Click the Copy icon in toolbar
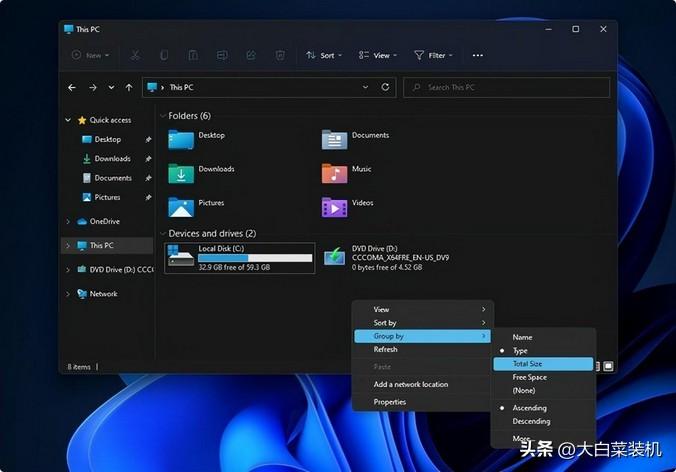Screen dimensions: 676x472 [164, 55]
